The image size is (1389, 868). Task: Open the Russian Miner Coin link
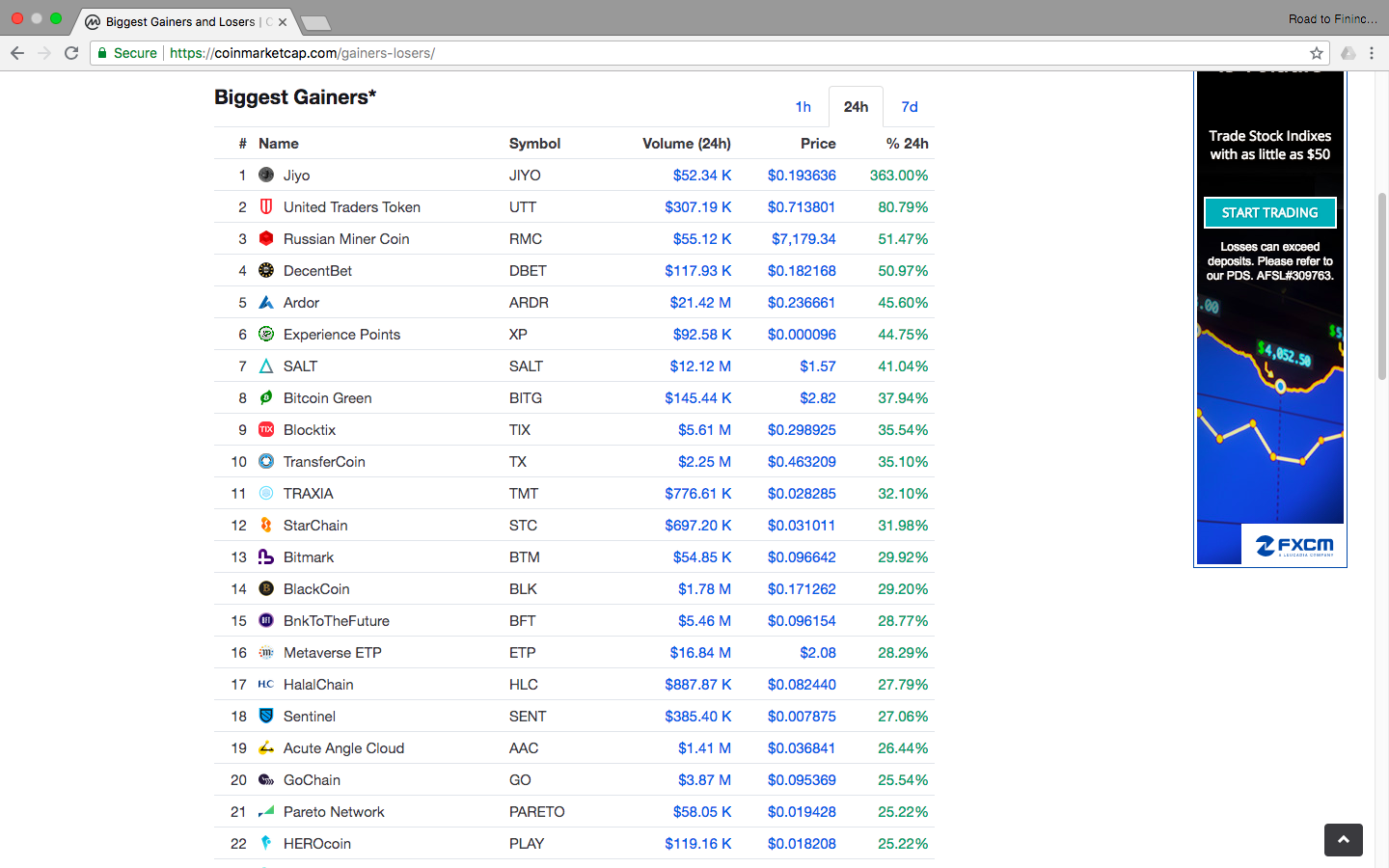pos(346,239)
